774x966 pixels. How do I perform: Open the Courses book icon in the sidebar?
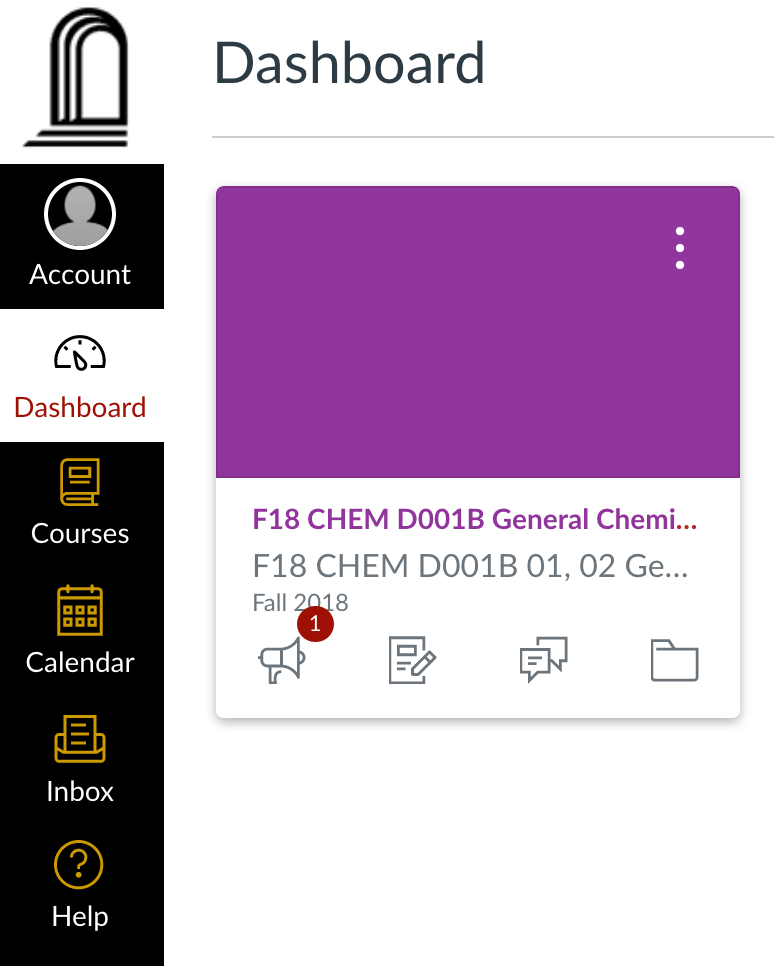point(81,482)
